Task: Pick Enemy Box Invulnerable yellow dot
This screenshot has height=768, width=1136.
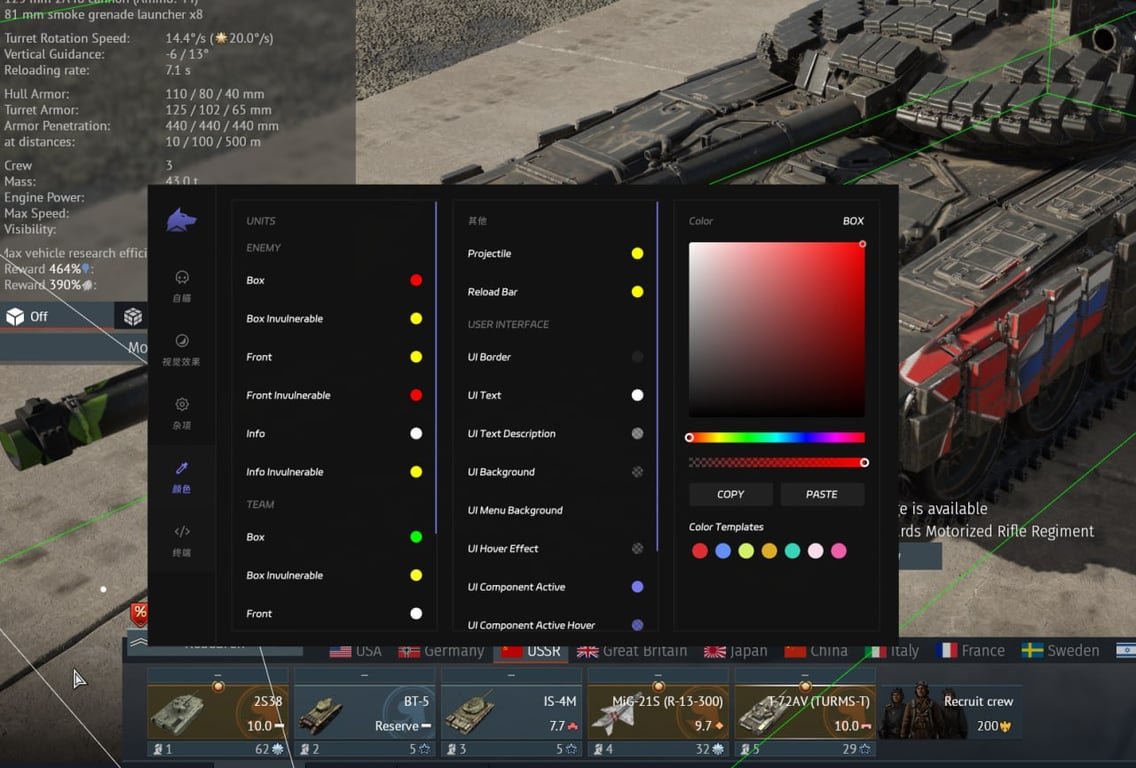Action: (416, 319)
